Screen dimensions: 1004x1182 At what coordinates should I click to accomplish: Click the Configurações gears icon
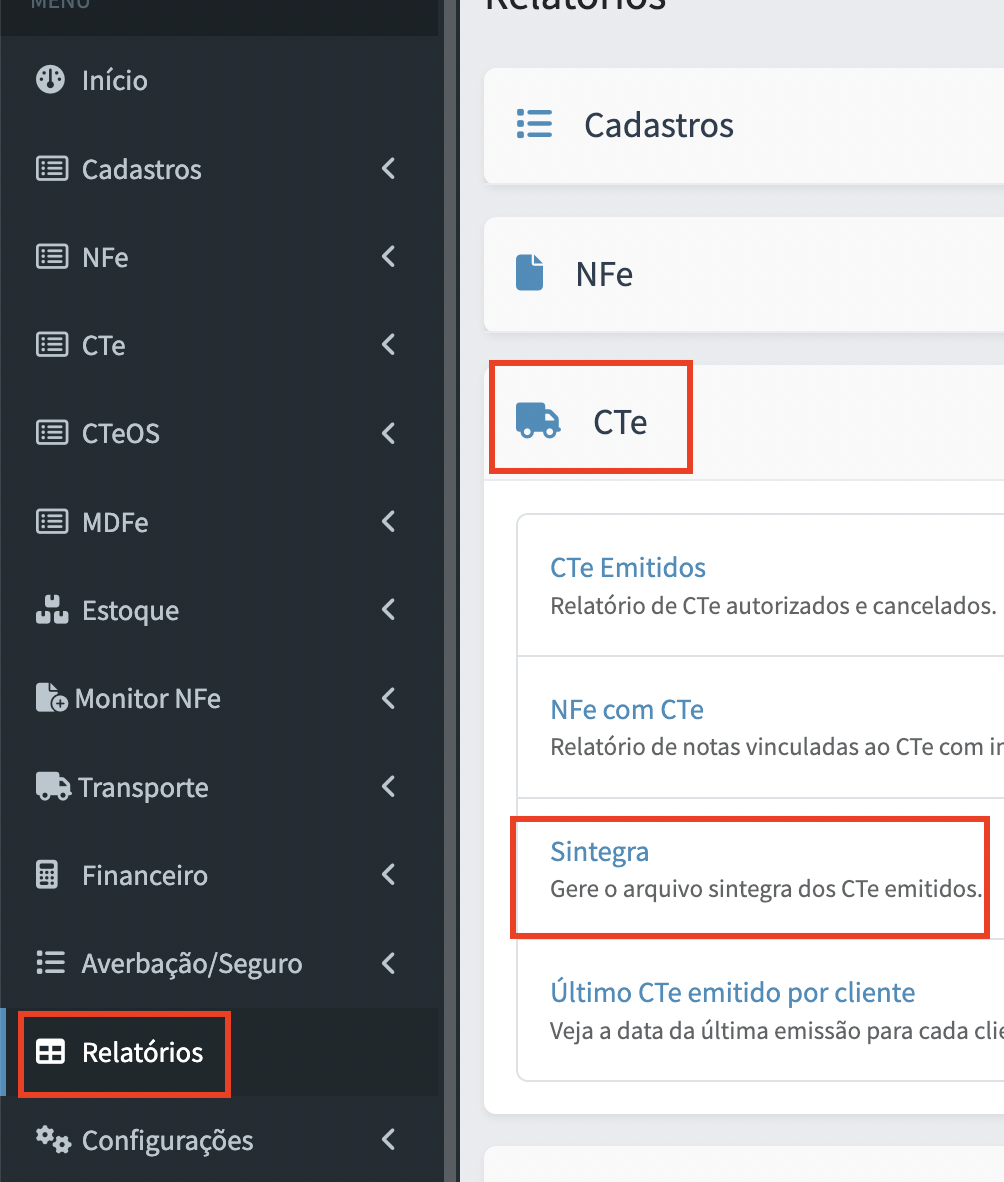[x=53, y=1140]
